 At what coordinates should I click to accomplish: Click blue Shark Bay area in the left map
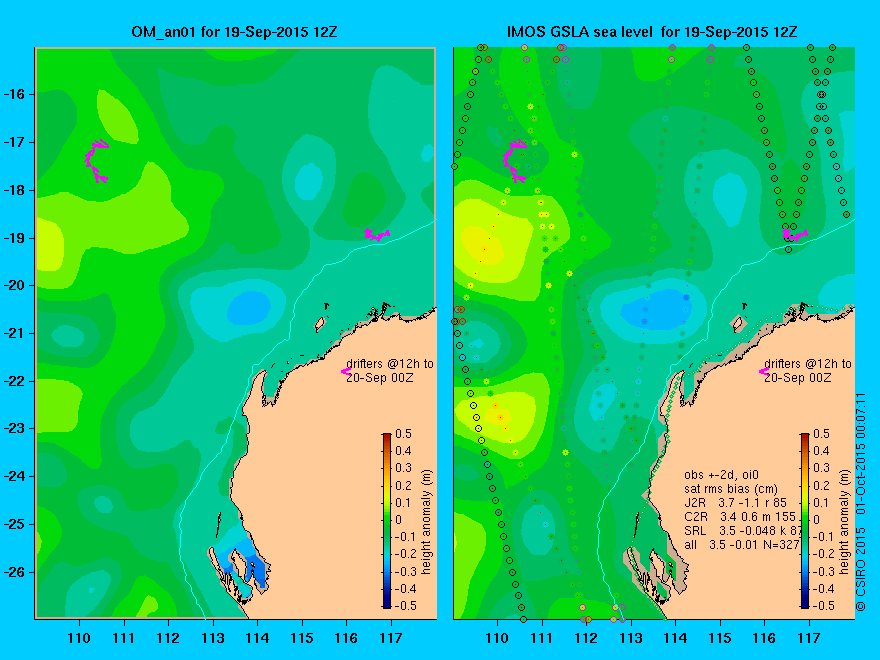coord(242,561)
